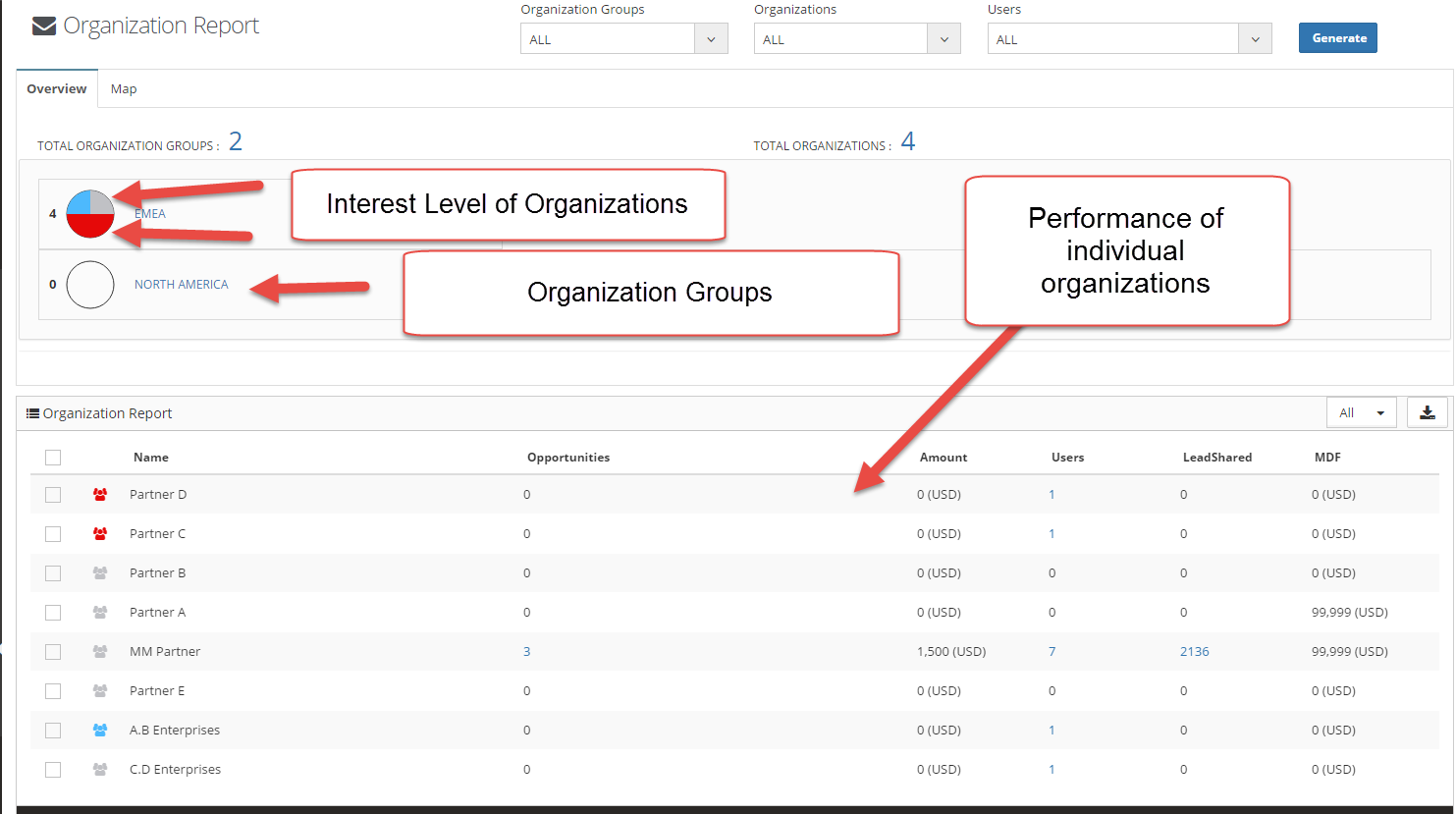Open the All filter dropdown in report panel
Viewport: 1456px width, 814px height.
tap(1362, 412)
